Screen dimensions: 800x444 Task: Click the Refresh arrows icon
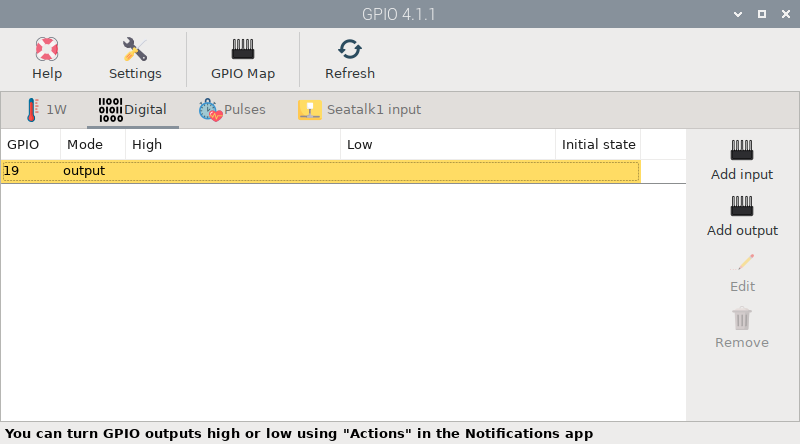point(350,50)
